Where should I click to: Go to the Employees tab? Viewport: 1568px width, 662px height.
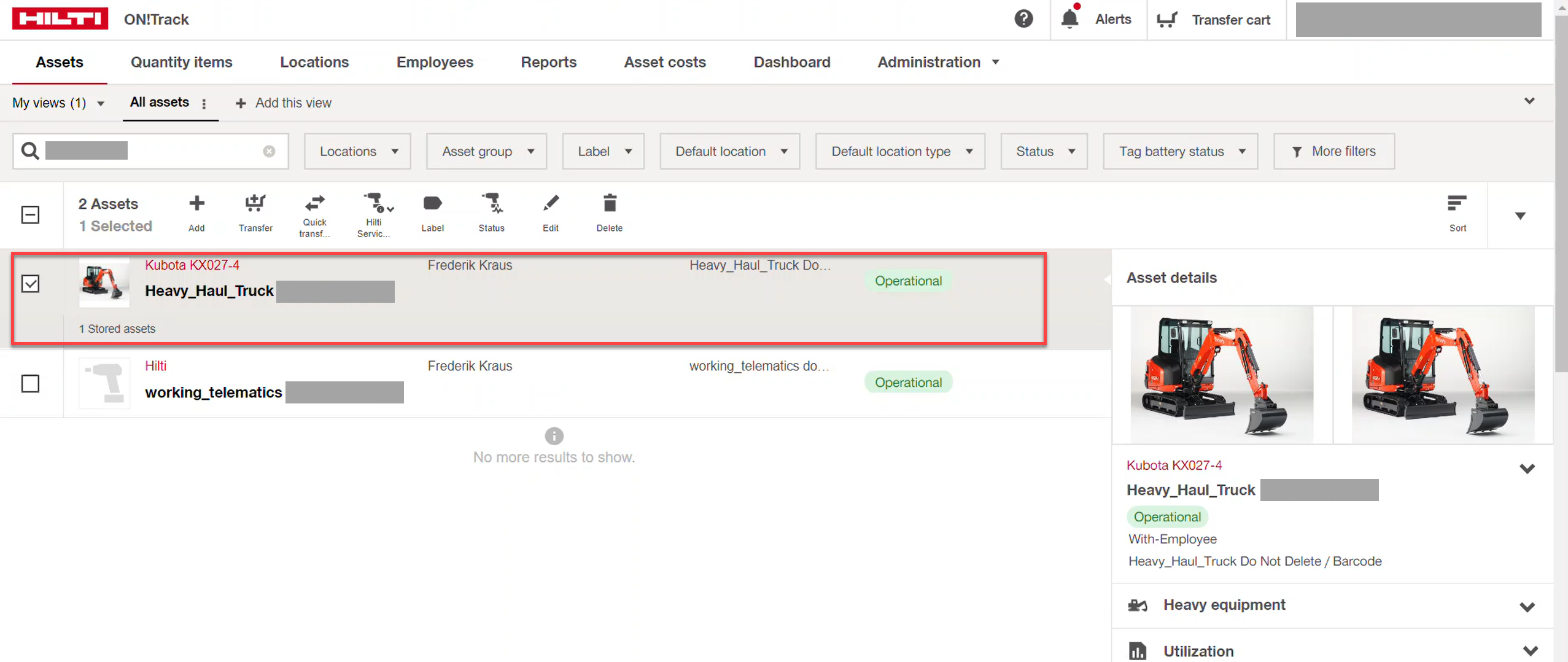click(x=435, y=62)
